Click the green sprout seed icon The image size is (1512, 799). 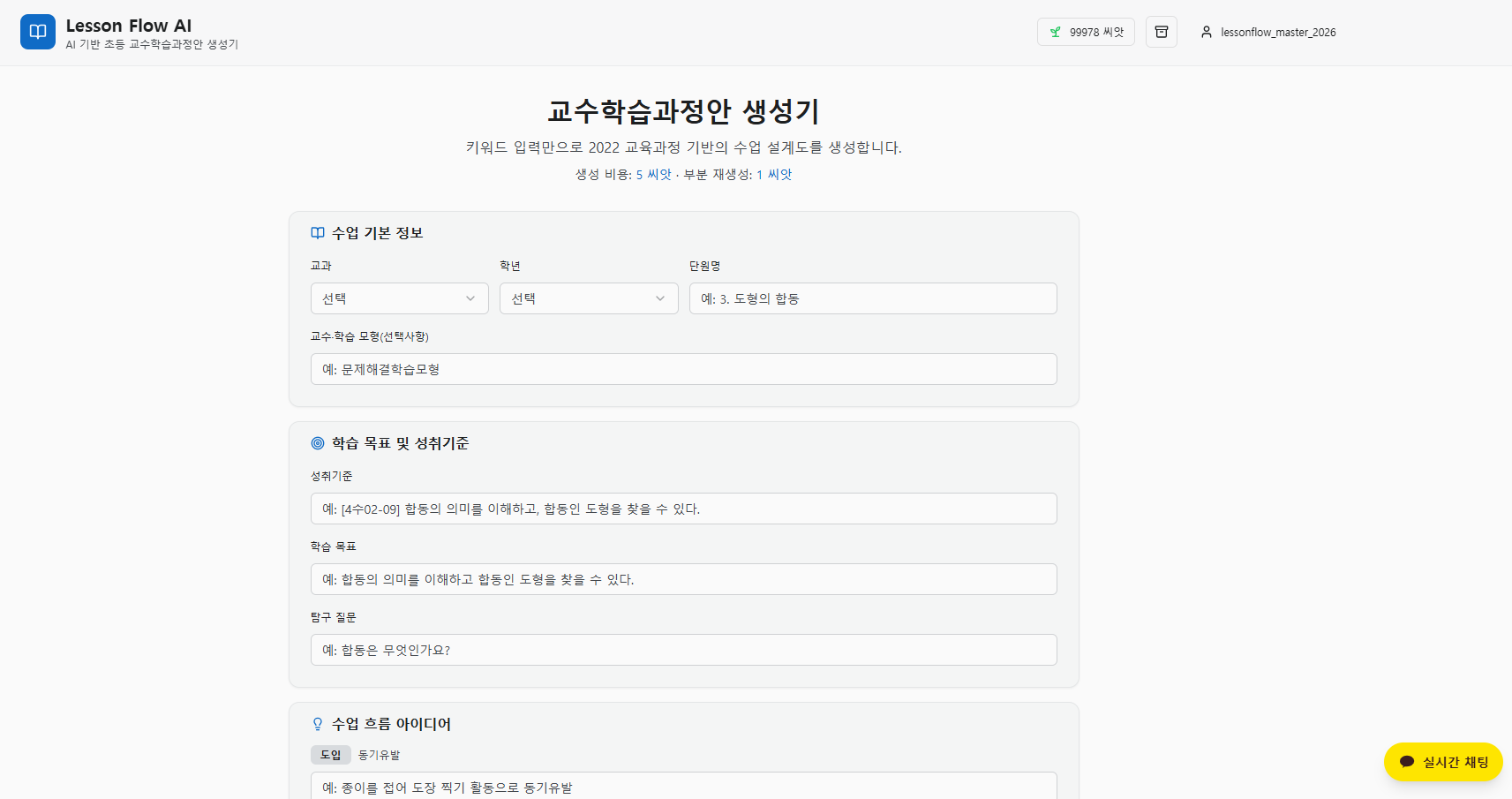1056,31
